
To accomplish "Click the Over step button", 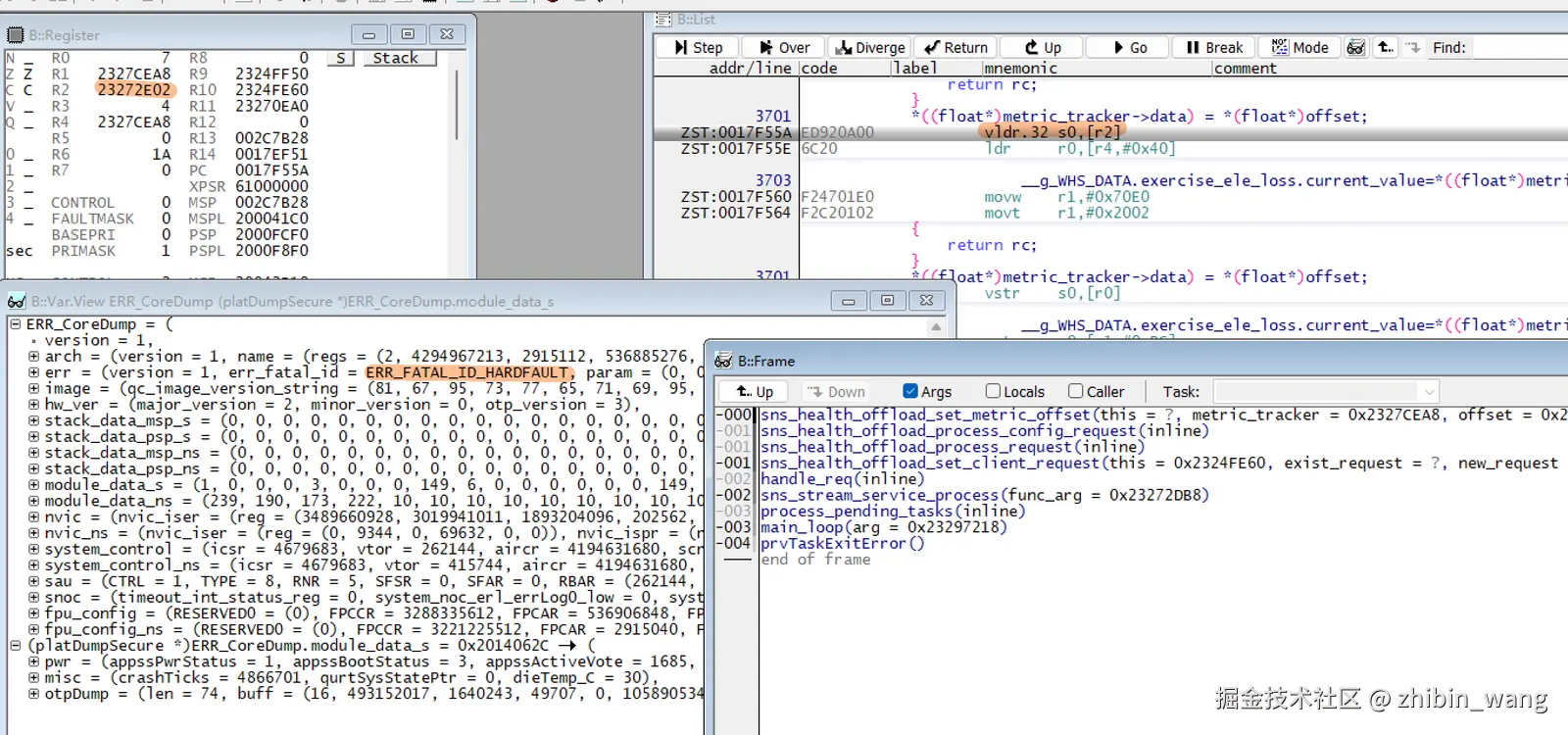I will click(785, 47).
